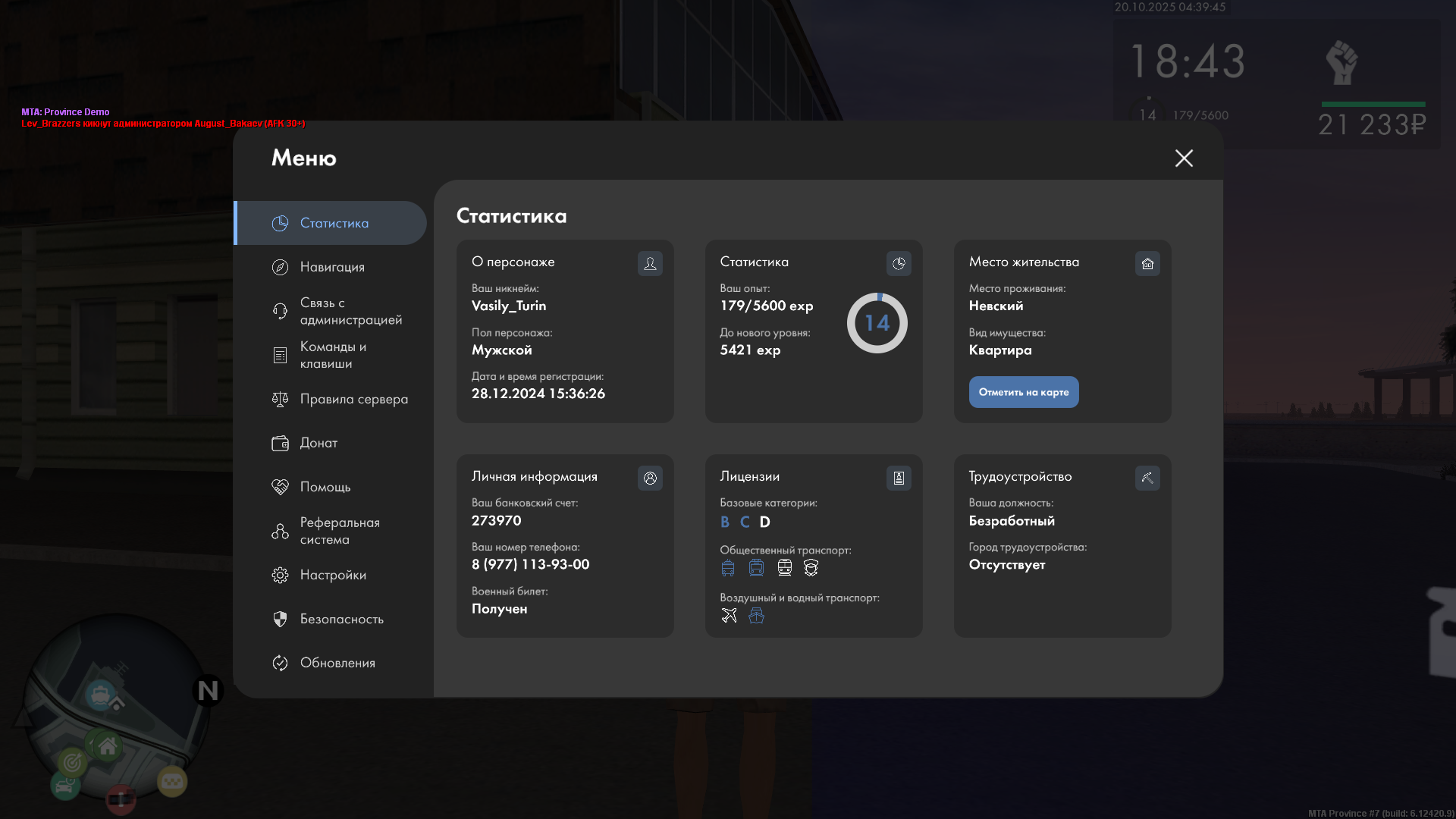Open the Обновления sidebar item
This screenshot has height=819, width=1456.
tap(337, 663)
